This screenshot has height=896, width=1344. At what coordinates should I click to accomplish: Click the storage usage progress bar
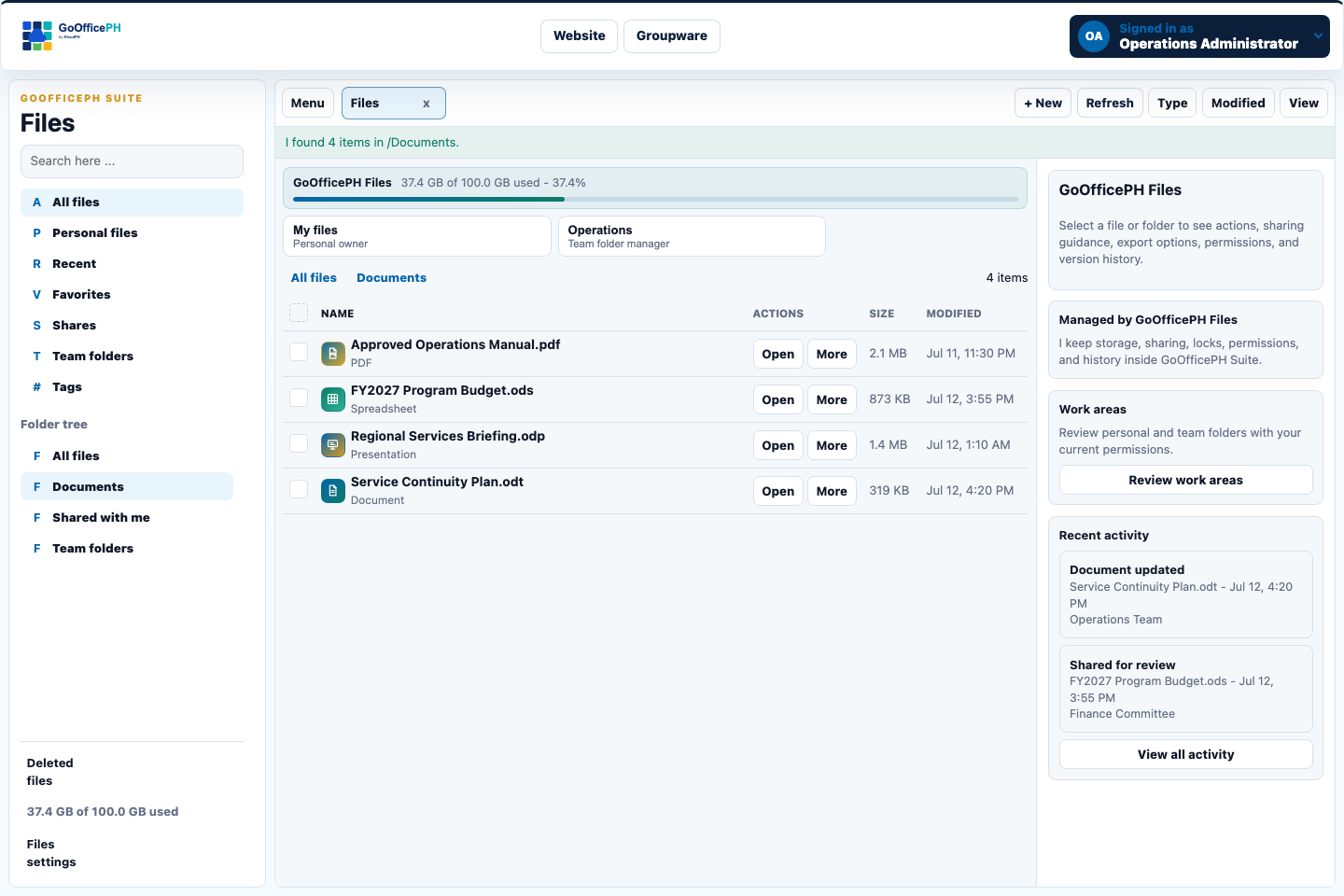click(x=655, y=199)
